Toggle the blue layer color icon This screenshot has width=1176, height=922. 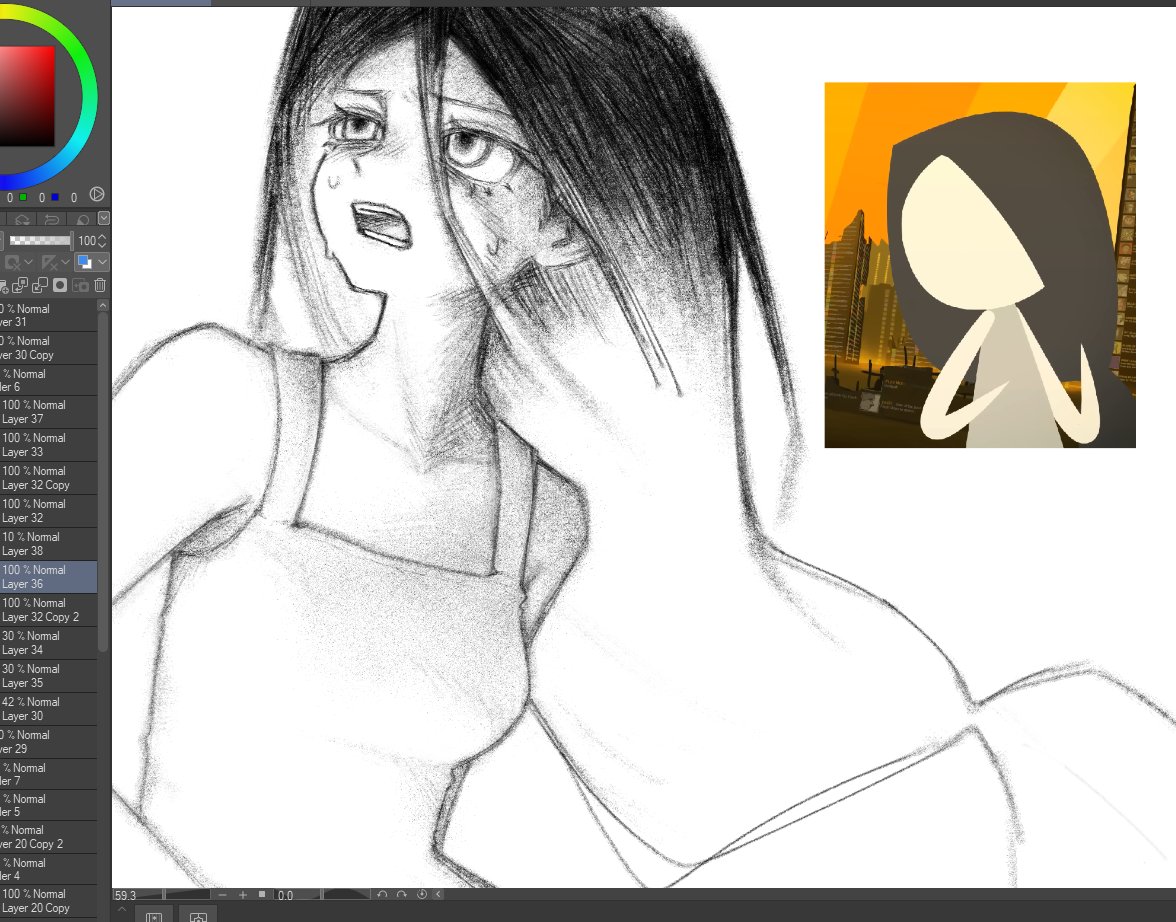[84, 263]
